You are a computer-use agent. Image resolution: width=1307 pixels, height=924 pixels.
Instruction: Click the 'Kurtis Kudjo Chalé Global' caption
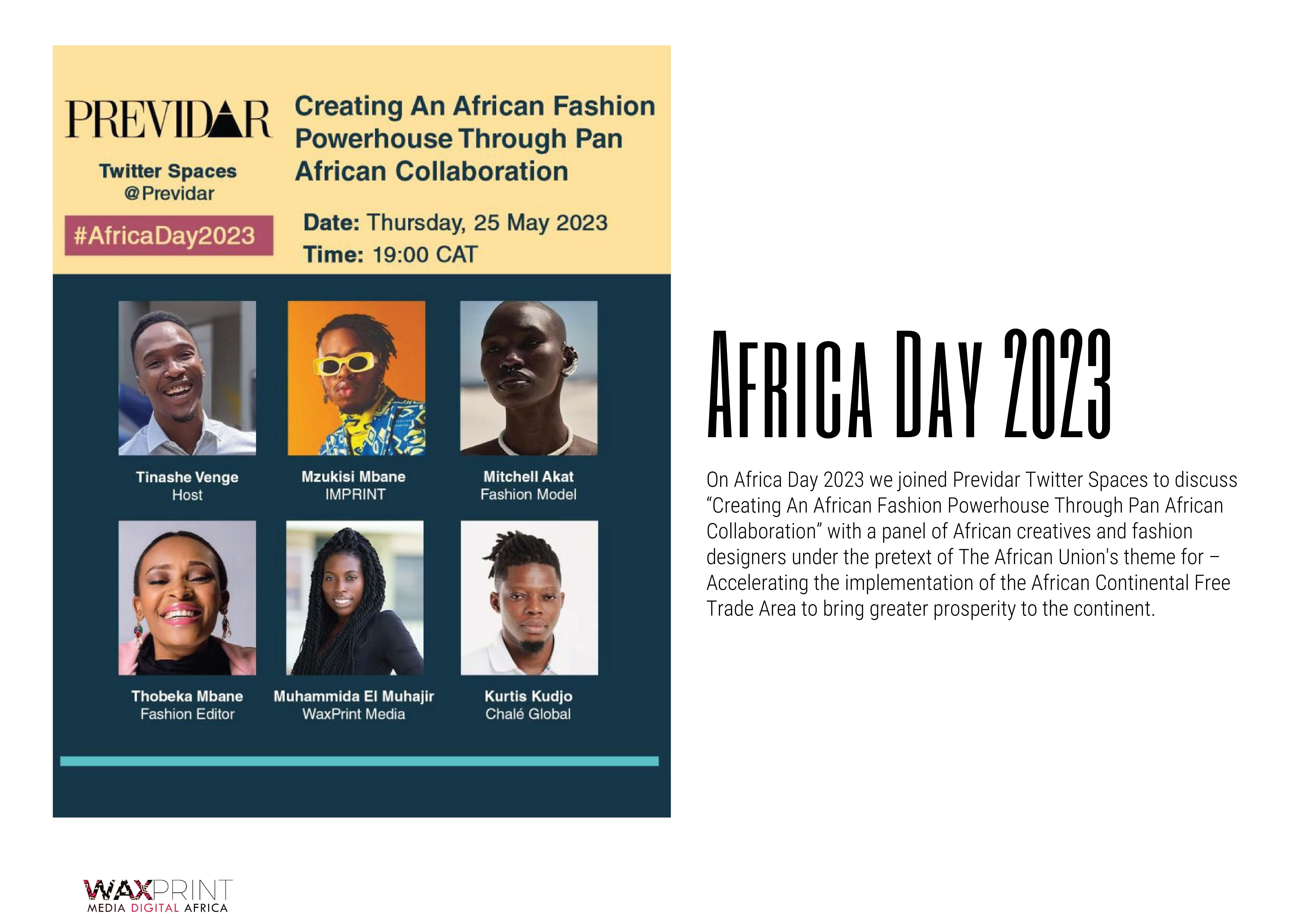(x=528, y=705)
